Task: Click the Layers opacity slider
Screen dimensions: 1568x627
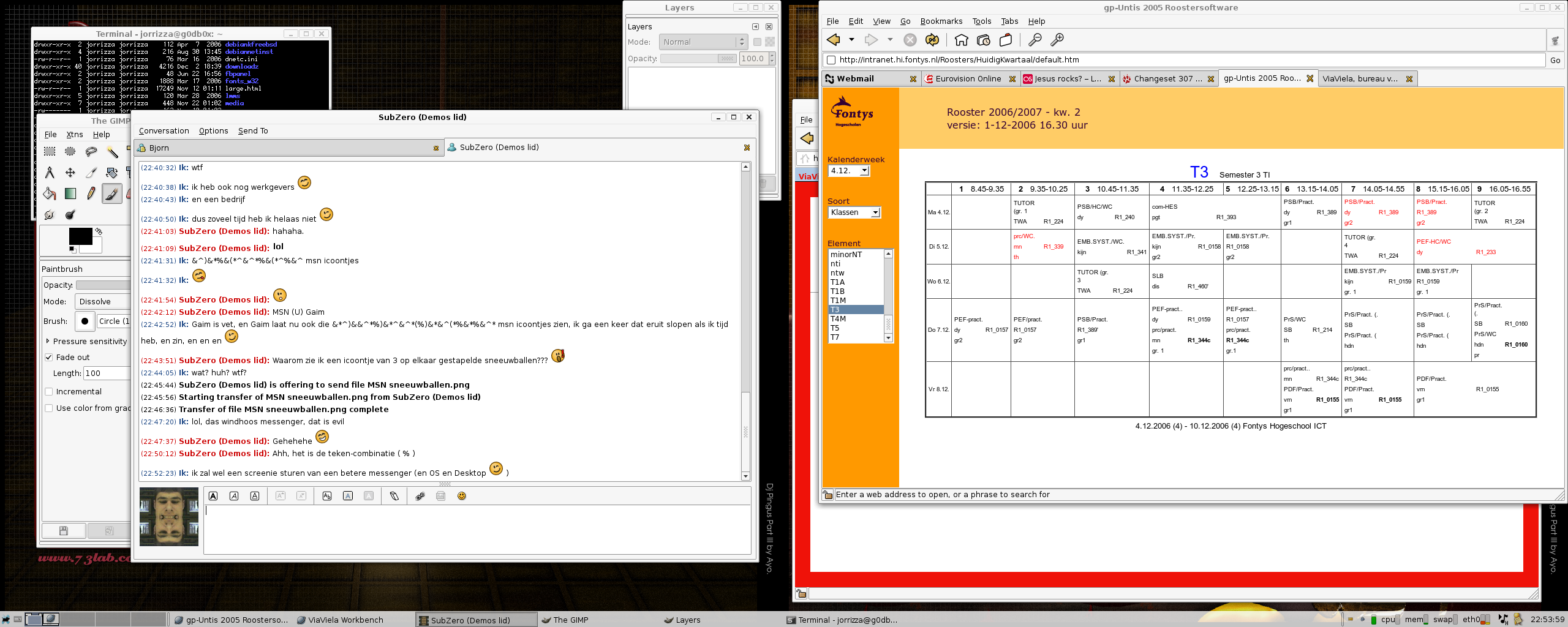Action: pos(698,59)
